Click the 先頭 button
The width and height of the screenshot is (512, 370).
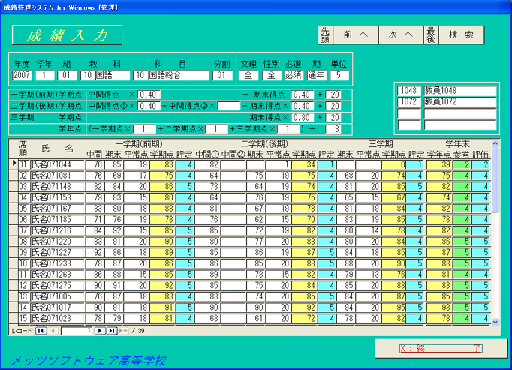click(325, 35)
